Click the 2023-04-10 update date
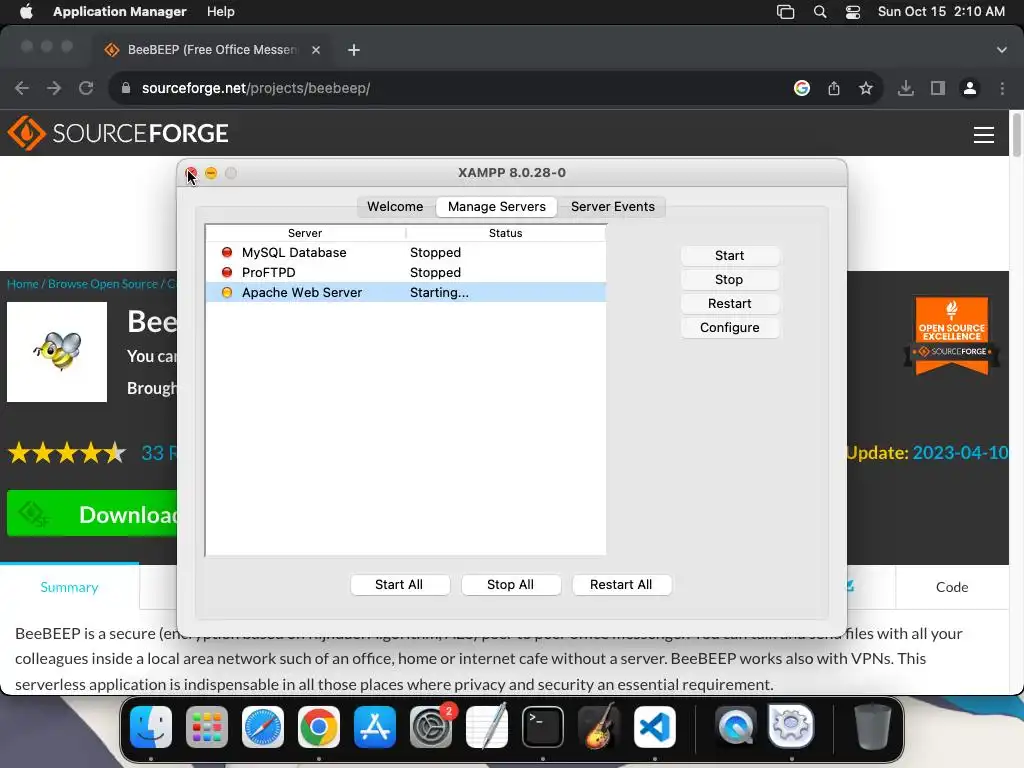Viewport: 1024px width, 768px height. coord(960,453)
